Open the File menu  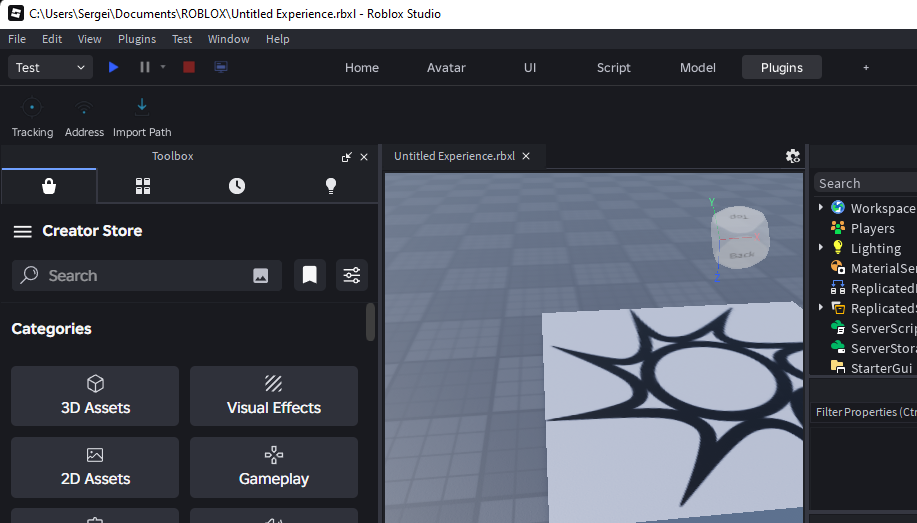click(17, 39)
